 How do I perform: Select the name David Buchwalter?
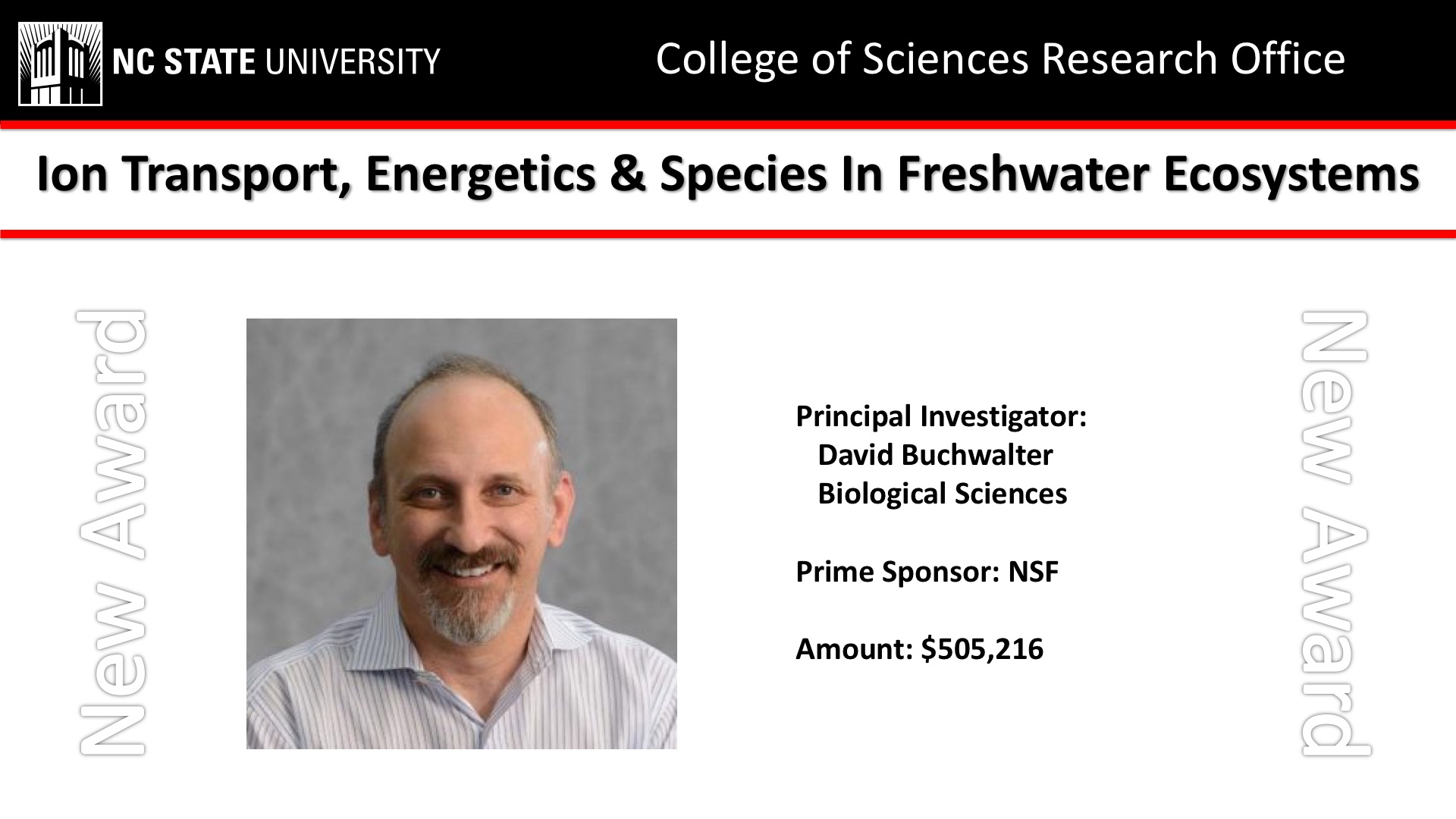tap(935, 455)
